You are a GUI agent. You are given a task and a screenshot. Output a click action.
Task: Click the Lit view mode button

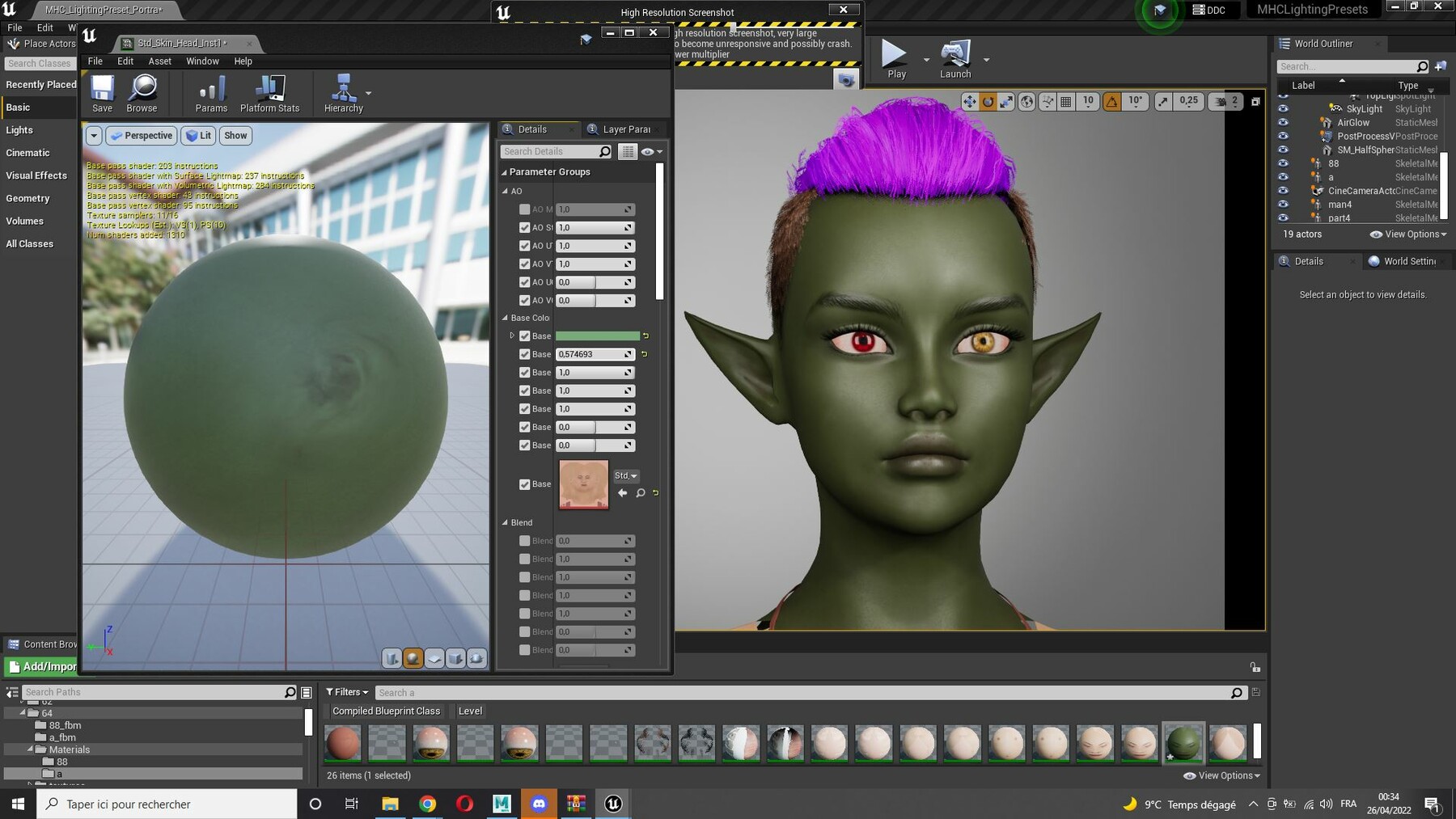point(198,136)
